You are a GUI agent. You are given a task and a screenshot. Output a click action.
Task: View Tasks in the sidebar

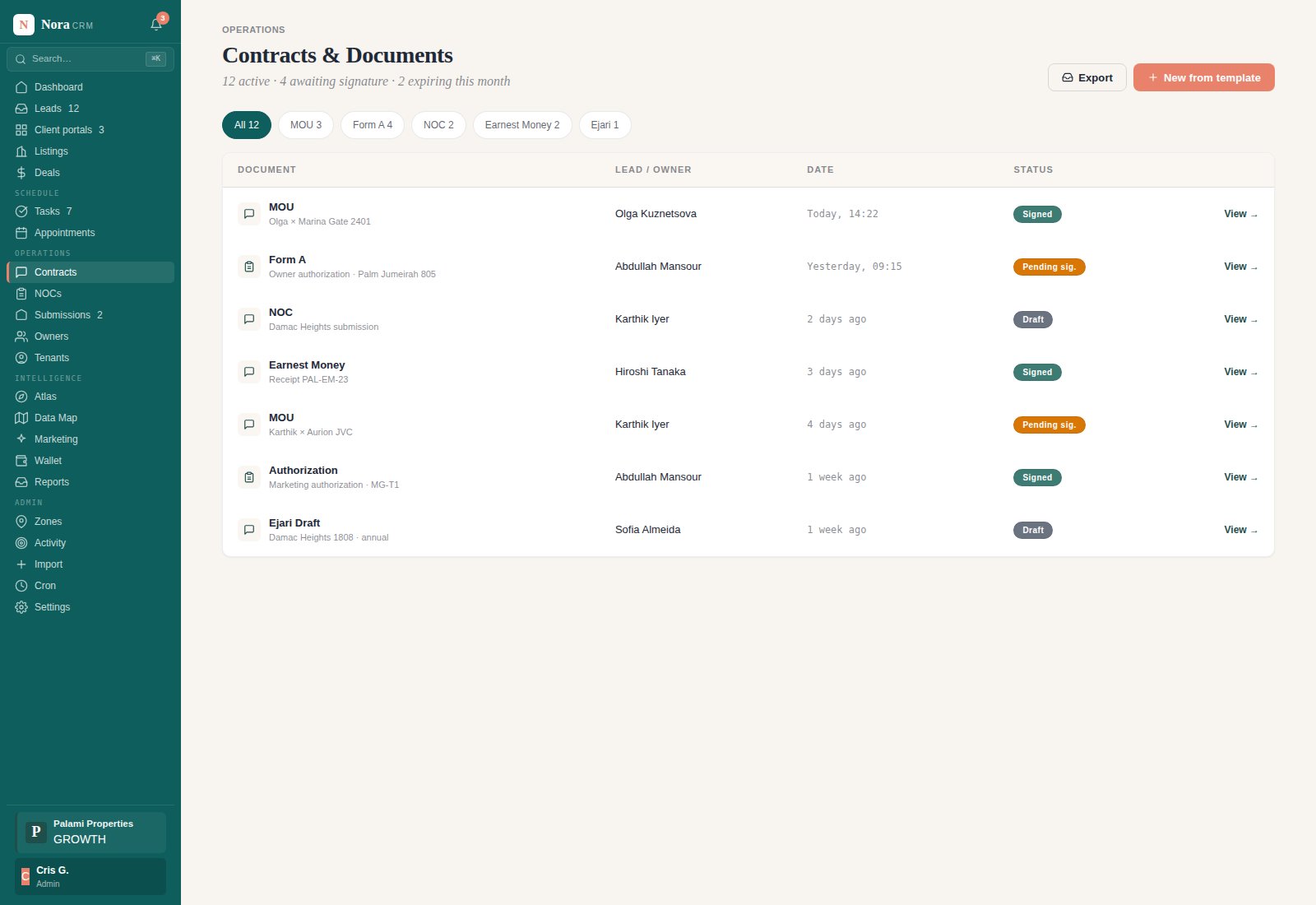point(90,211)
